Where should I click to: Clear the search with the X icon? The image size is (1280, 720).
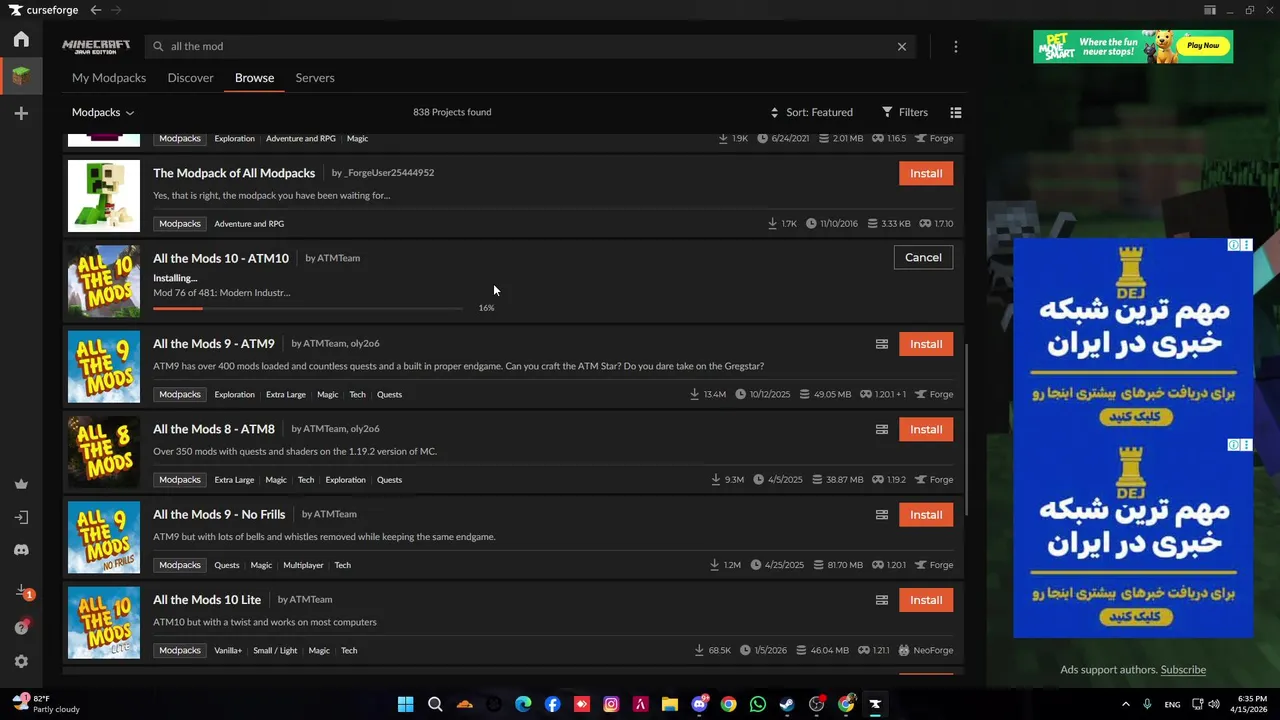point(902,46)
